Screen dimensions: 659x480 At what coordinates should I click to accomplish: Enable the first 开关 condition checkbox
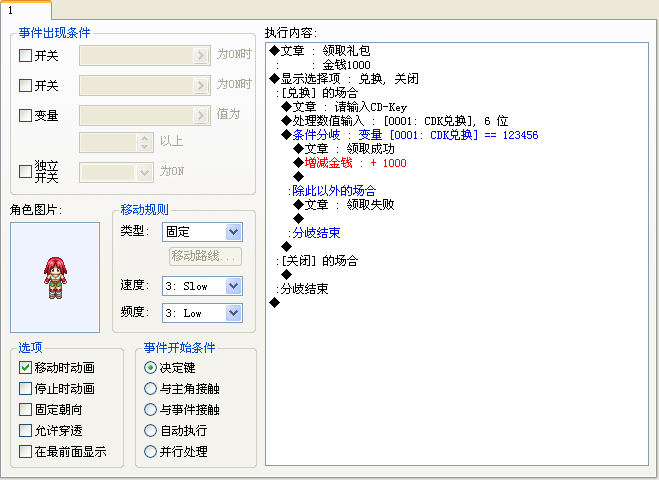pyautogui.click(x=25, y=55)
